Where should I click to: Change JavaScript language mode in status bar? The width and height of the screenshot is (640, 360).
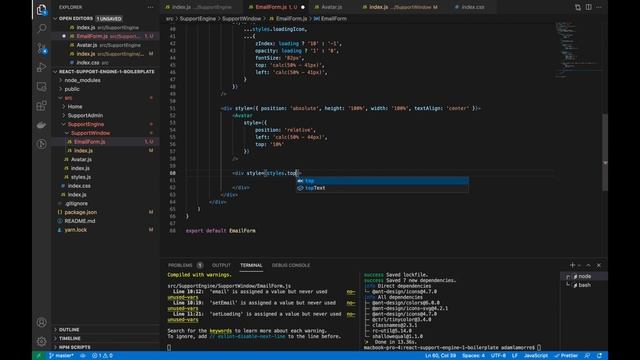point(536,356)
